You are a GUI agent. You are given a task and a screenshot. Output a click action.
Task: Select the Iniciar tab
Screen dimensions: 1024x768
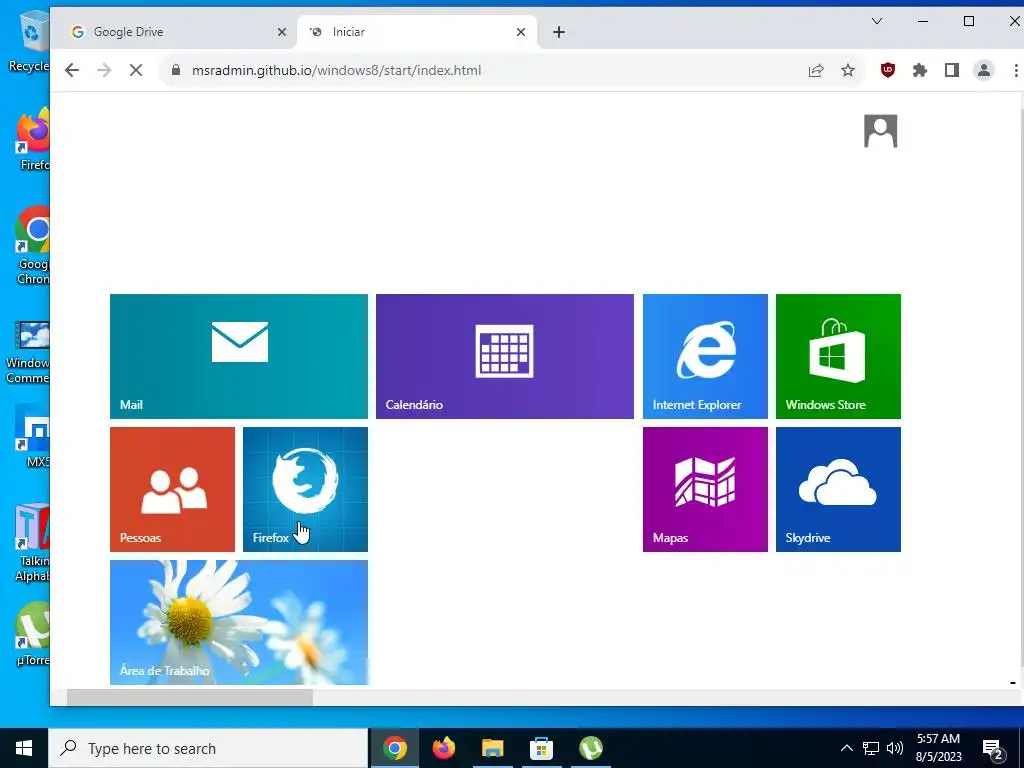418,32
